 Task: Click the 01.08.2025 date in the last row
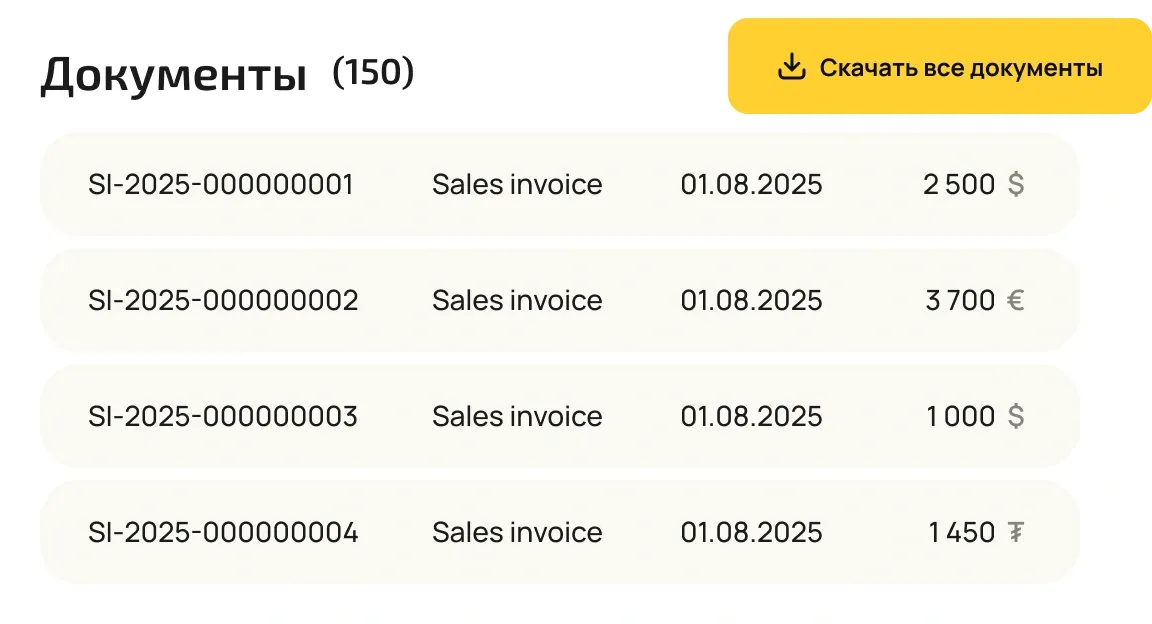(x=751, y=533)
